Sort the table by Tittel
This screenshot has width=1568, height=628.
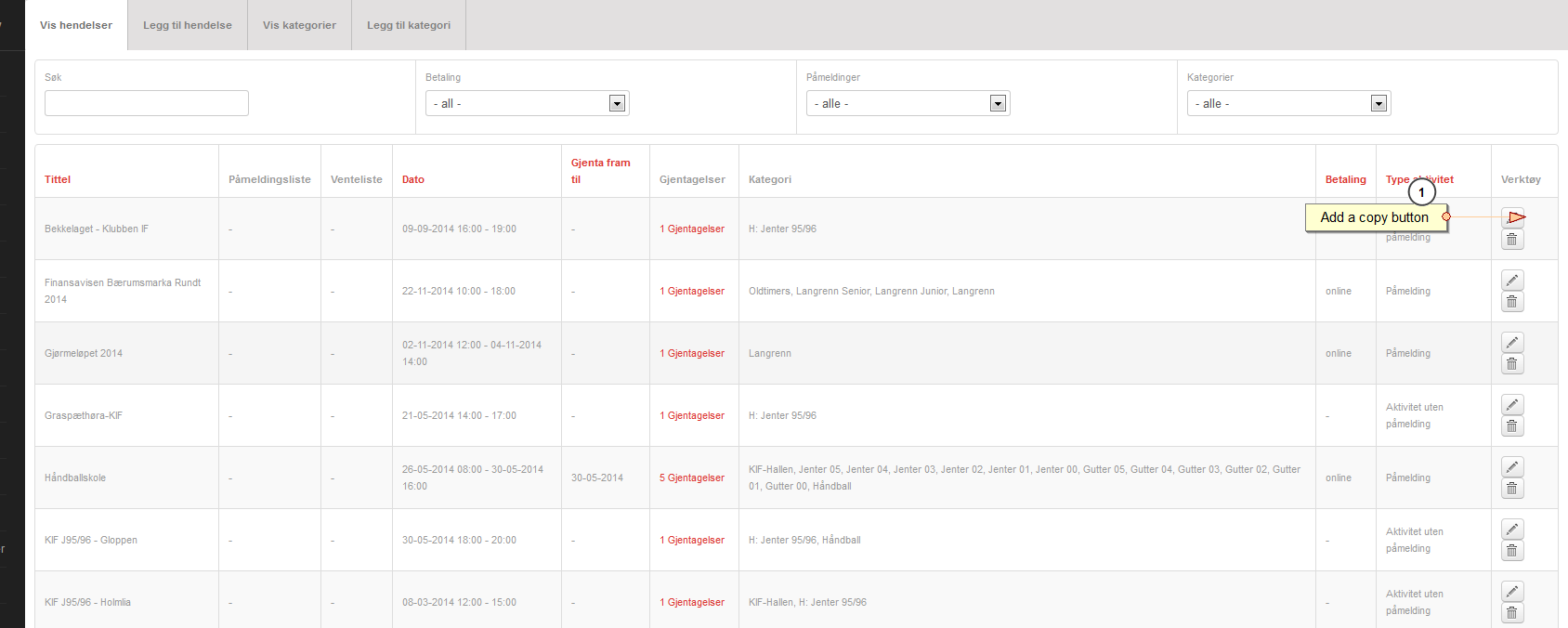tap(58, 179)
